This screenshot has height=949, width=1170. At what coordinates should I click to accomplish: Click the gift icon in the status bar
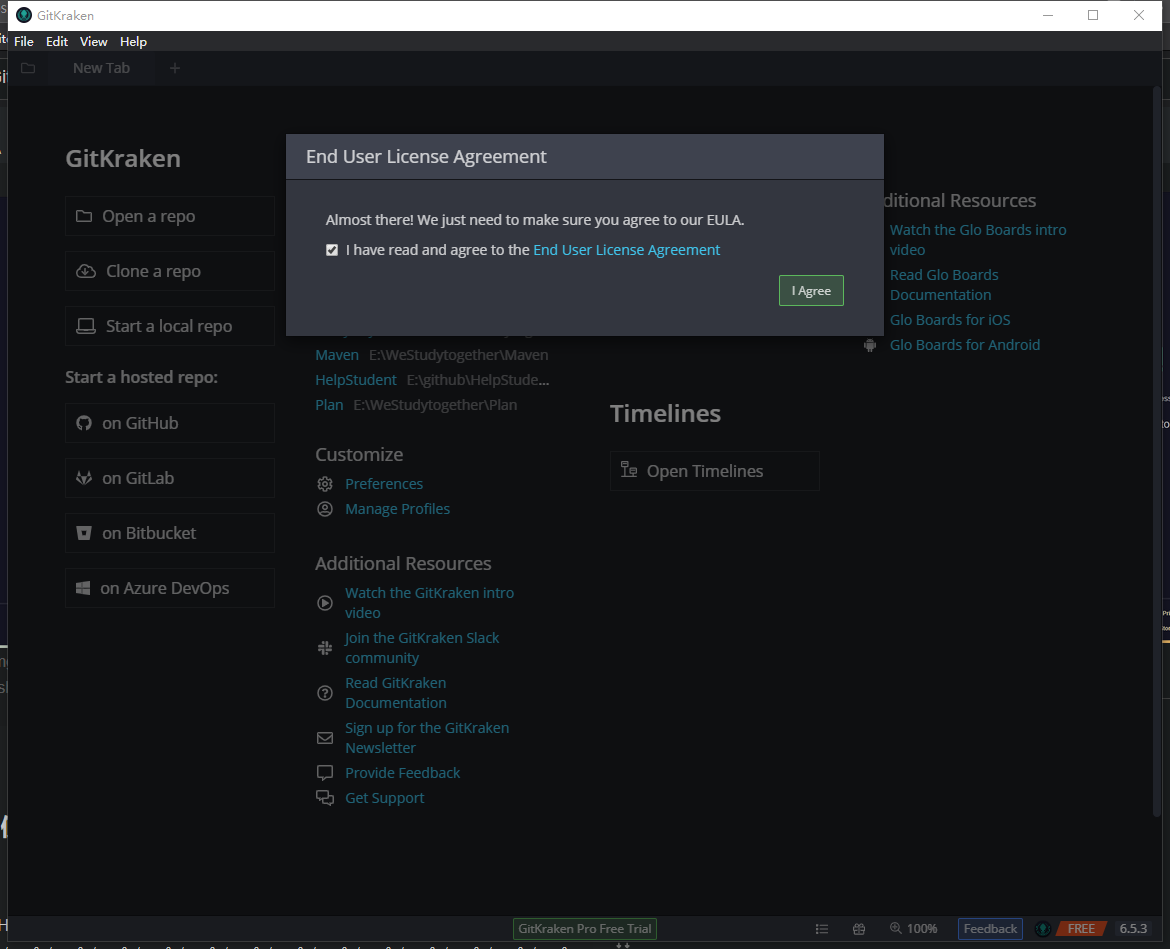pyautogui.click(x=858, y=928)
